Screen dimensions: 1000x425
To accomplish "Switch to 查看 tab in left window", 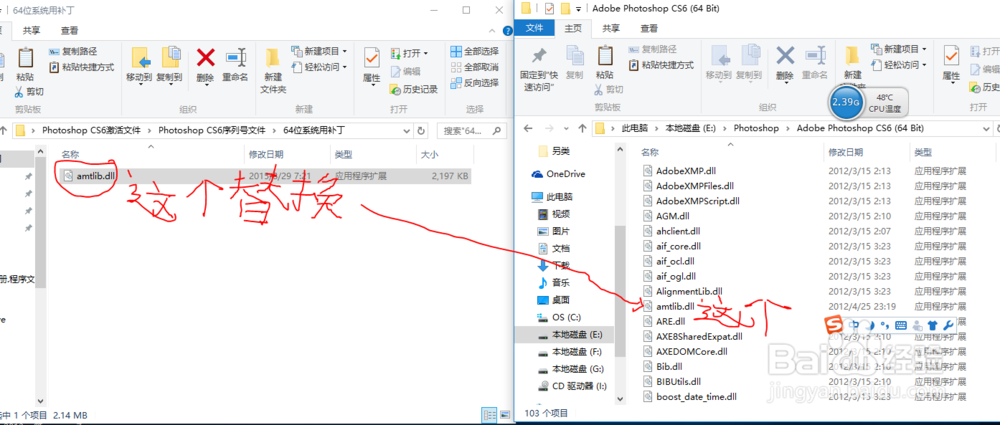I will click(x=70, y=30).
